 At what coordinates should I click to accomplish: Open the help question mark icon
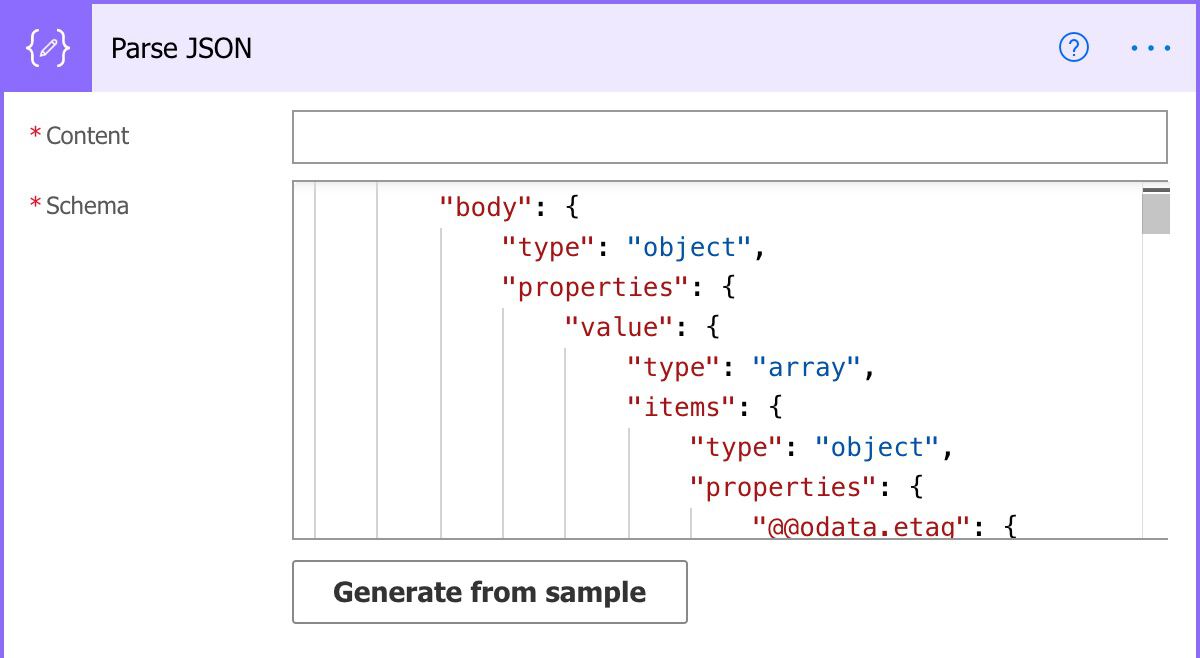click(1073, 48)
